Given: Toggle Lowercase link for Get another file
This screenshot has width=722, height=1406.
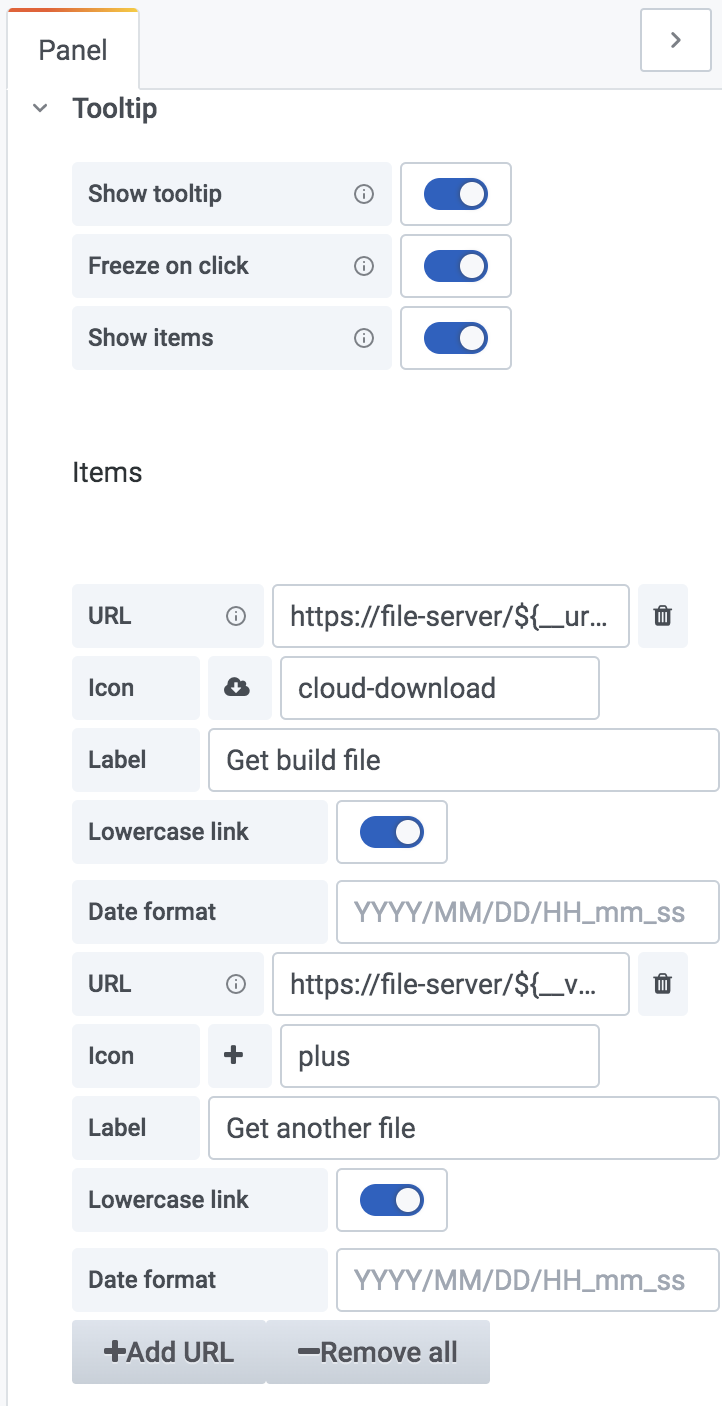Looking at the screenshot, I should [x=392, y=1200].
